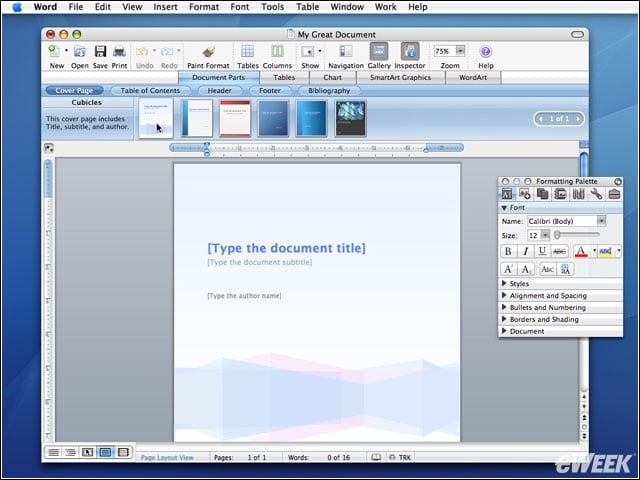The width and height of the screenshot is (640, 480).
Task: Apply the red font color button
Action: pyautogui.click(x=581, y=251)
